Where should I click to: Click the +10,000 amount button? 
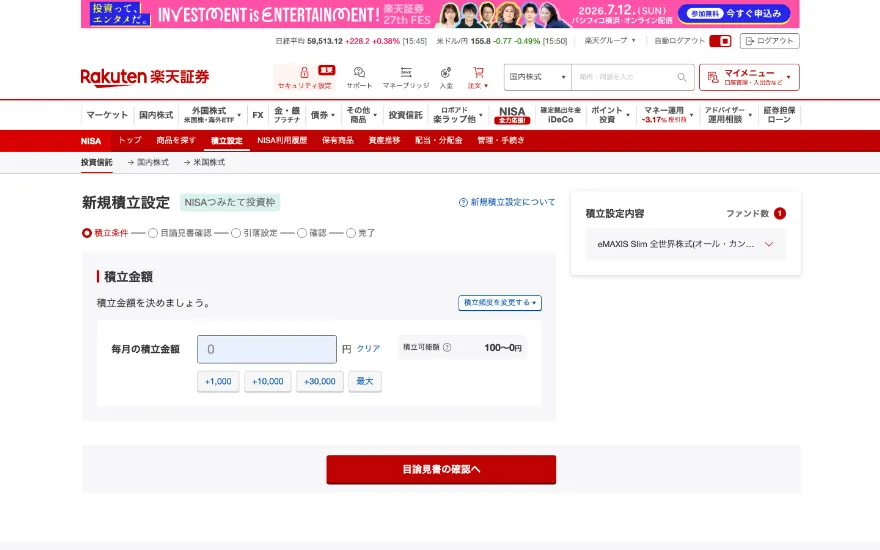tap(268, 382)
